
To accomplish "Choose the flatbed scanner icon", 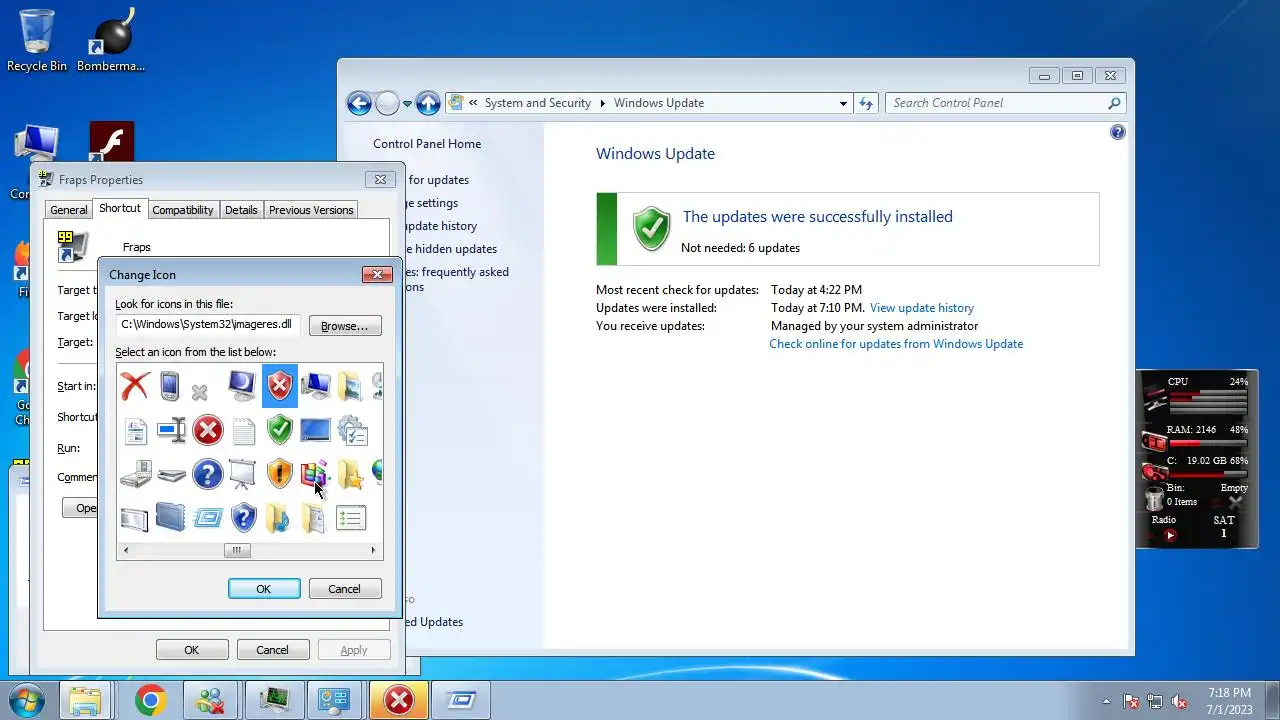I will click(x=171, y=474).
